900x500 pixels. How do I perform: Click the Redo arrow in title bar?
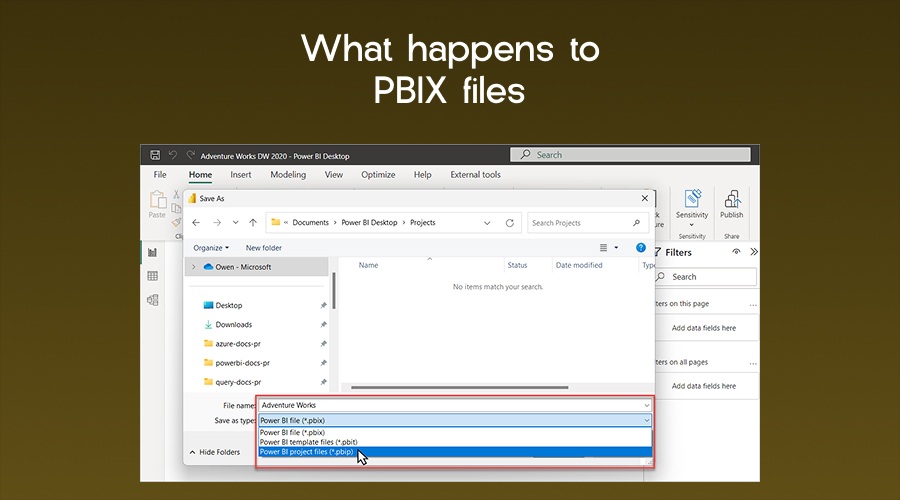191,155
